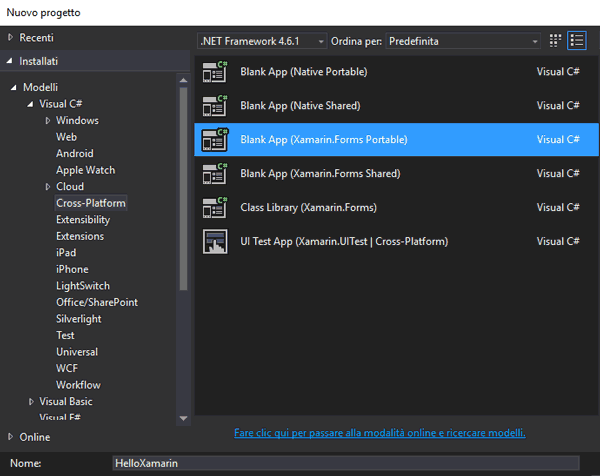Screen dimensions: 600x476
Task: Click the Blank App (Native Shared) template icon
Action: [215, 106]
